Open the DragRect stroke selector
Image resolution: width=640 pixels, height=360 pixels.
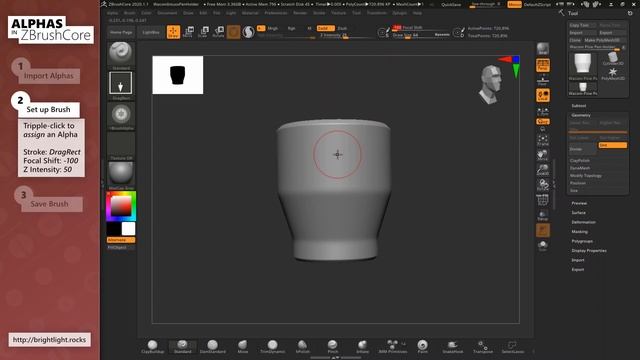(121, 85)
